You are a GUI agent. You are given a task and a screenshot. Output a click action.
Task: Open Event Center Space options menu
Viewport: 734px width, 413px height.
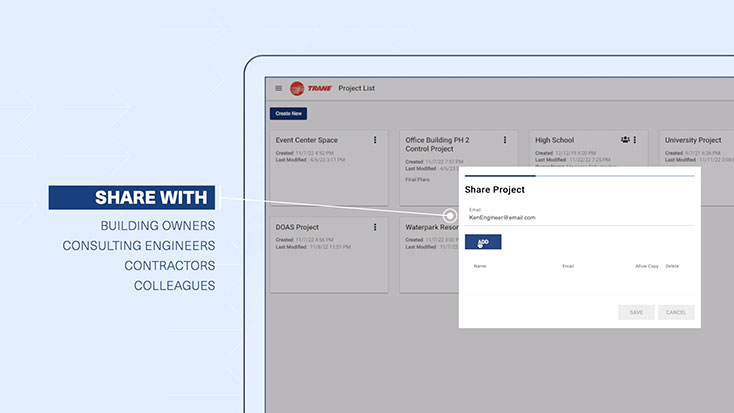tap(375, 140)
